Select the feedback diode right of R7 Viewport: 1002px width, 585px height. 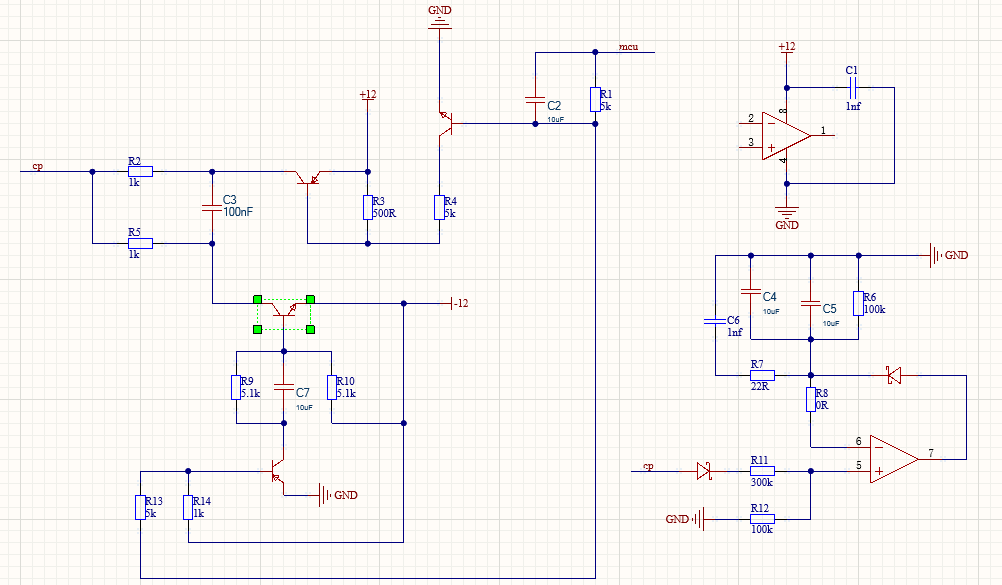coord(894,375)
